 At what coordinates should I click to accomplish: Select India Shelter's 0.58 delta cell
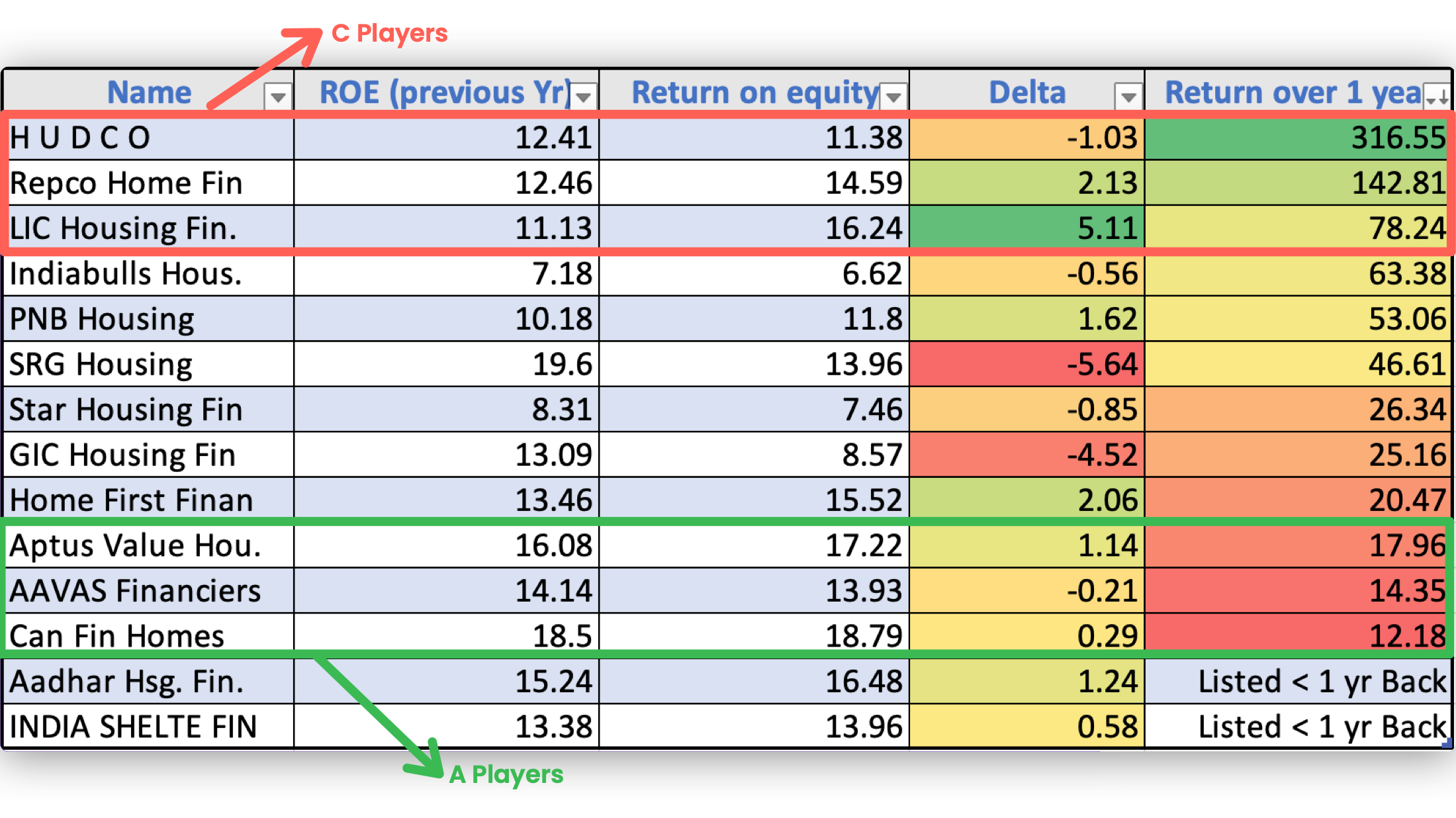pos(1027,726)
